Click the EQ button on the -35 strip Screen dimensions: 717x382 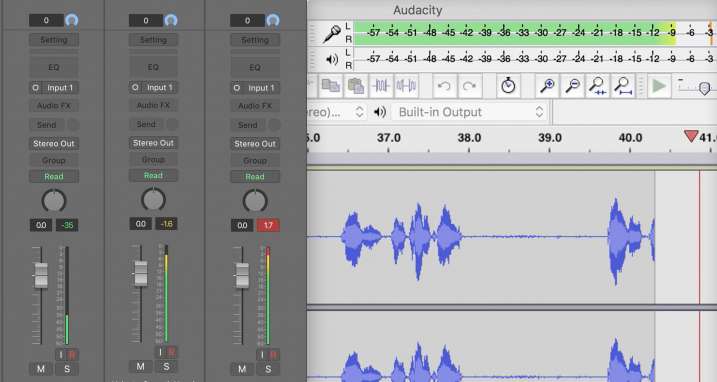click(x=54, y=67)
